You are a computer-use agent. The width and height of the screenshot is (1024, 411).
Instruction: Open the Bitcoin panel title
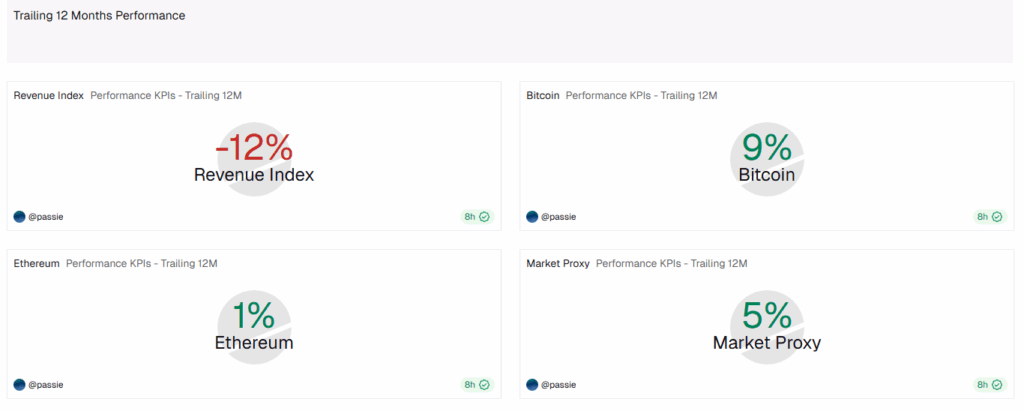point(543,96)
